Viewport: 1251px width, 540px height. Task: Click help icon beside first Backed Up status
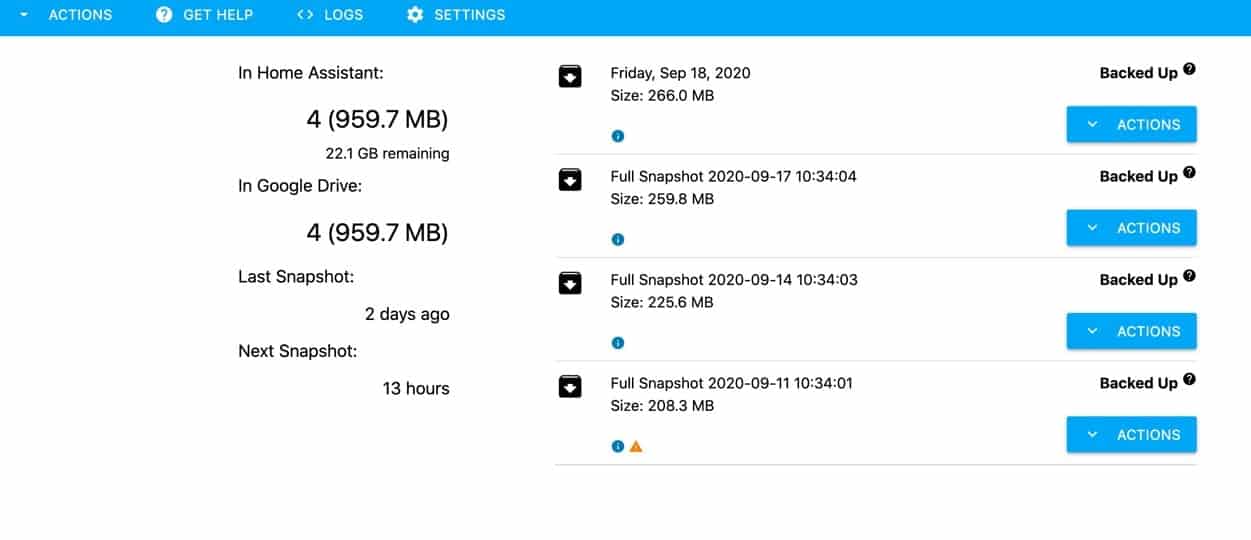1189,70
